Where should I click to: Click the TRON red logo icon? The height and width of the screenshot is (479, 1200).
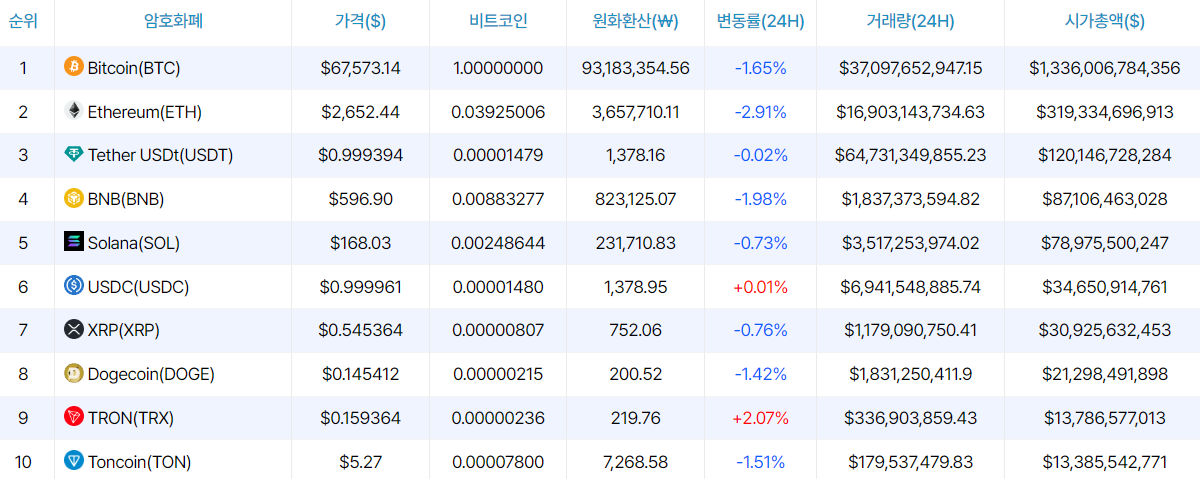point(73,417)
